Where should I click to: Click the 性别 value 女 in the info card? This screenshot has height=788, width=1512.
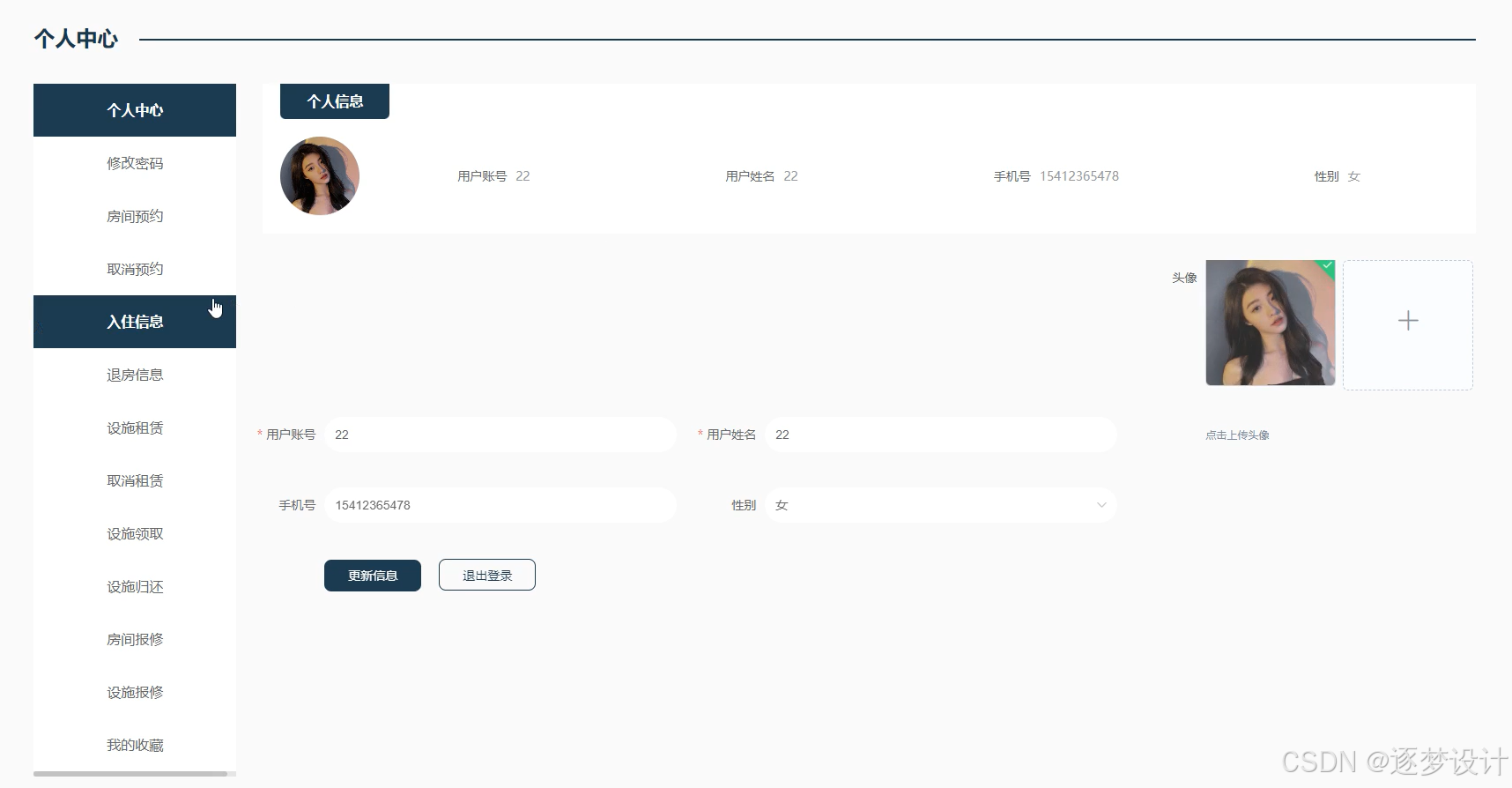pos(1354,176)
